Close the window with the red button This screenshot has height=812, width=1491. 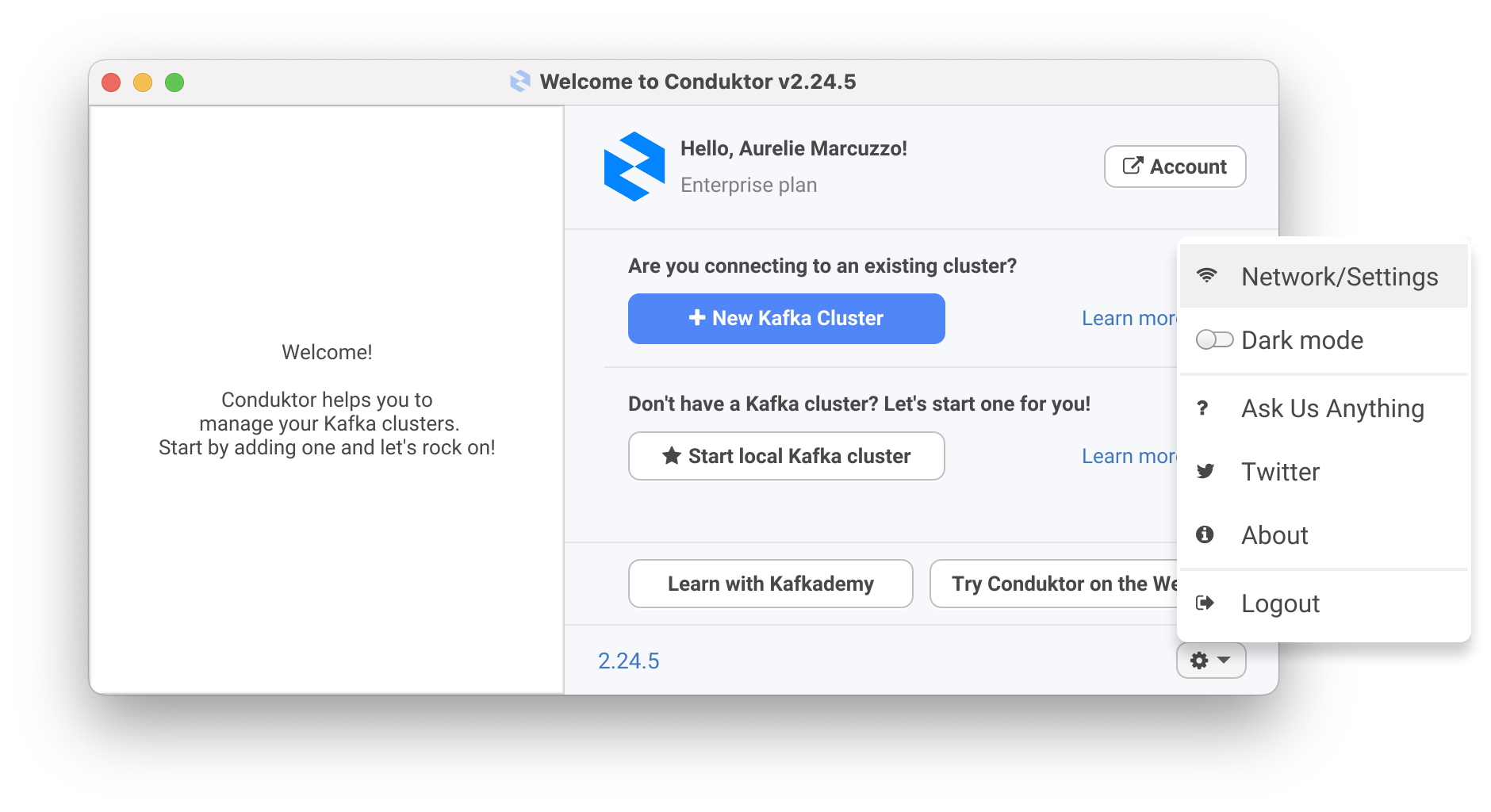pyautogui.click(x=111, y=82)
